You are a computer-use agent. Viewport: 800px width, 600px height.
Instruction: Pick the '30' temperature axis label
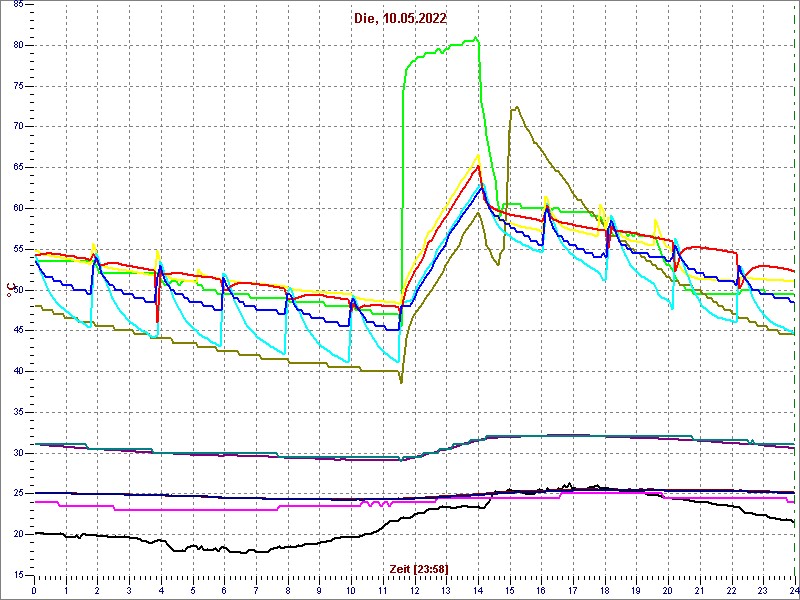point(17,453)
